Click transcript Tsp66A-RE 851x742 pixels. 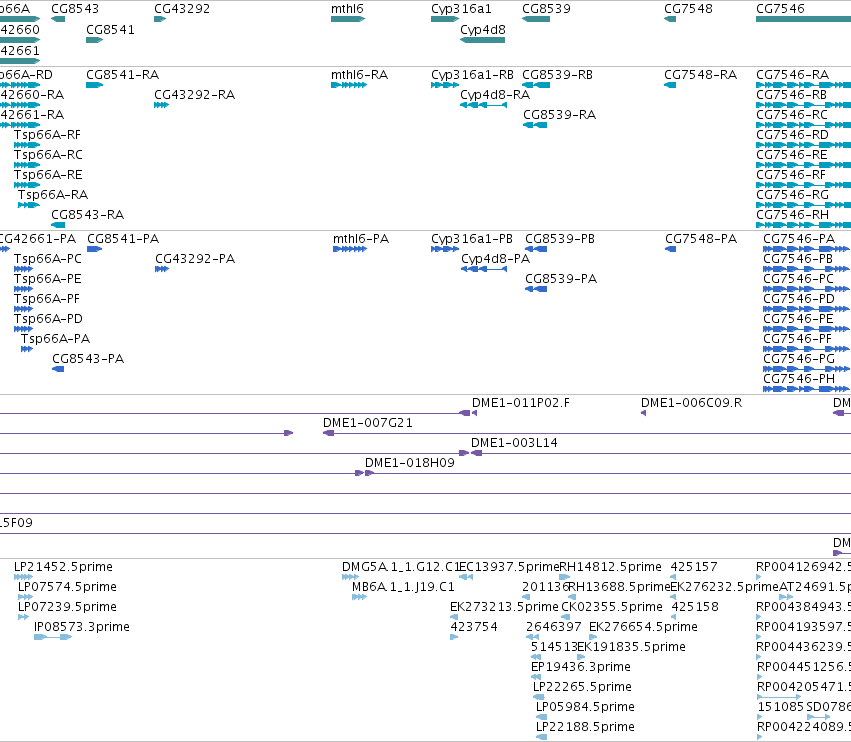click(x=48, y=175)
